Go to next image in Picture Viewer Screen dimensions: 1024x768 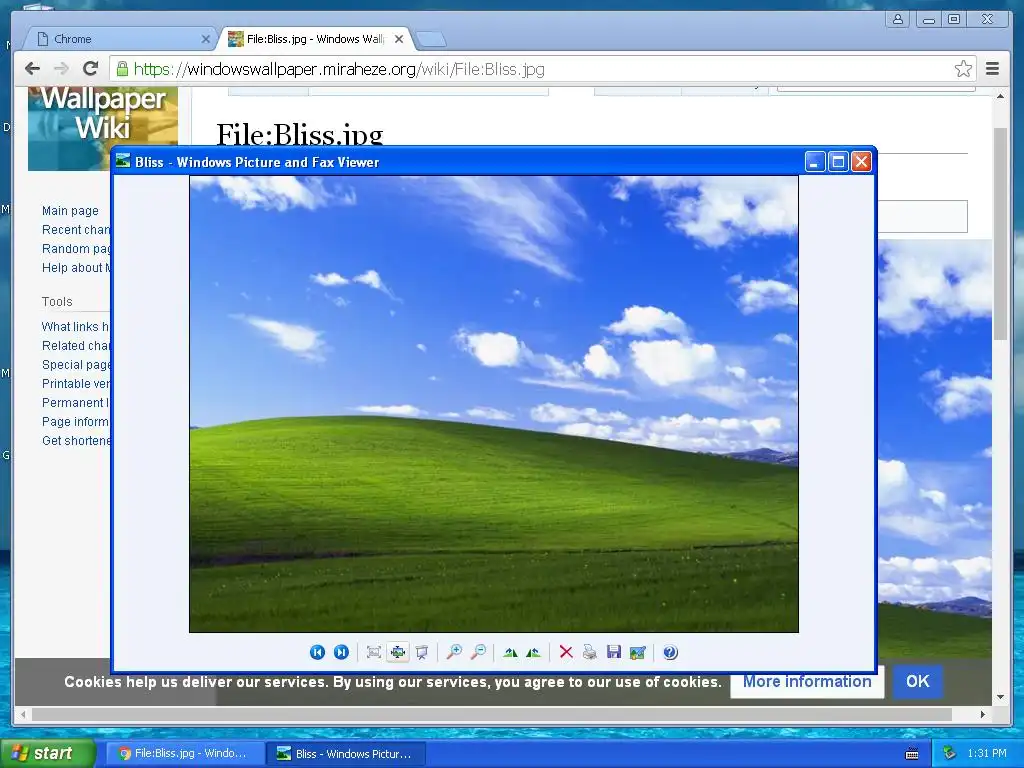pyautogui.click(x=341, y=652)
